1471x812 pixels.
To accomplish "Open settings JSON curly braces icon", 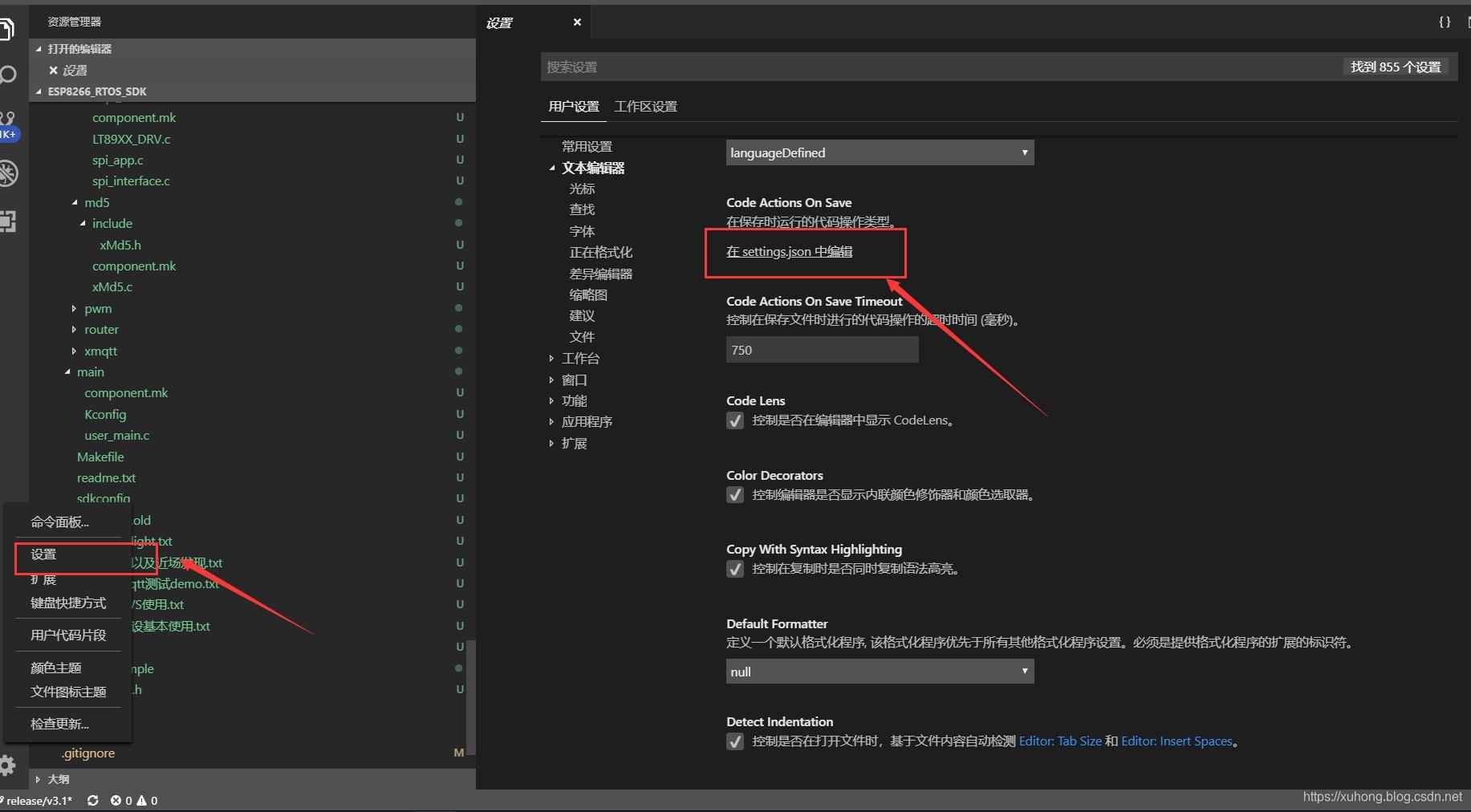I will coord(1445,22).
